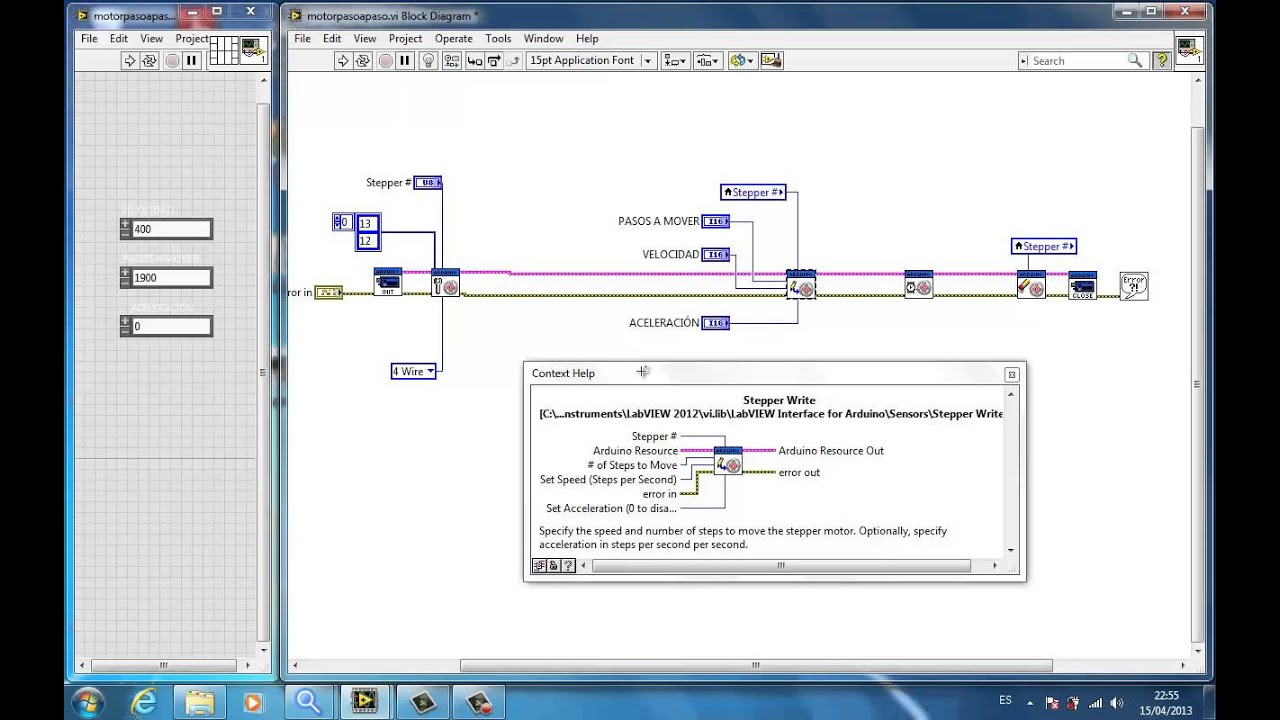Click Stepper # local variable near Stepper Write

coord(753,192)
